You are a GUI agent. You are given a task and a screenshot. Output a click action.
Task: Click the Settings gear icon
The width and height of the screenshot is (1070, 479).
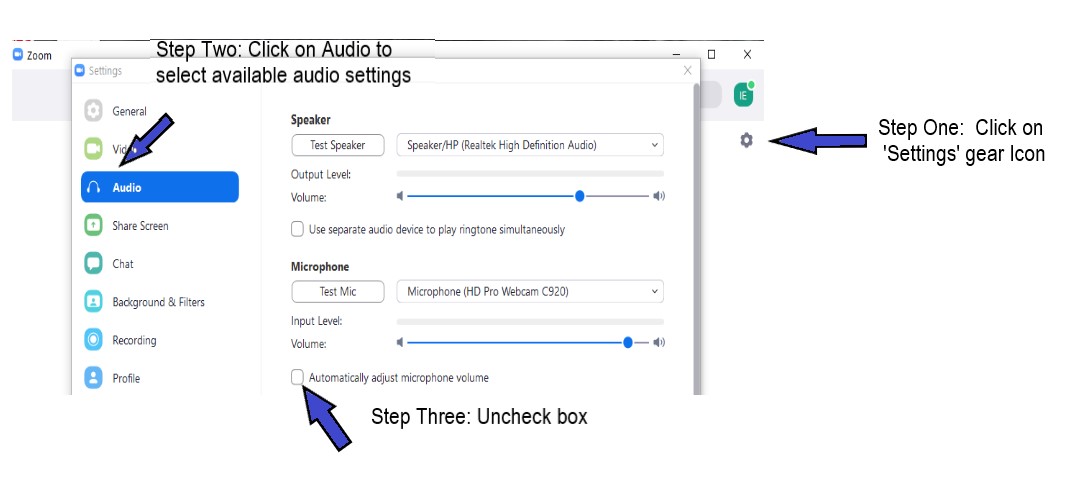(746, 140)
